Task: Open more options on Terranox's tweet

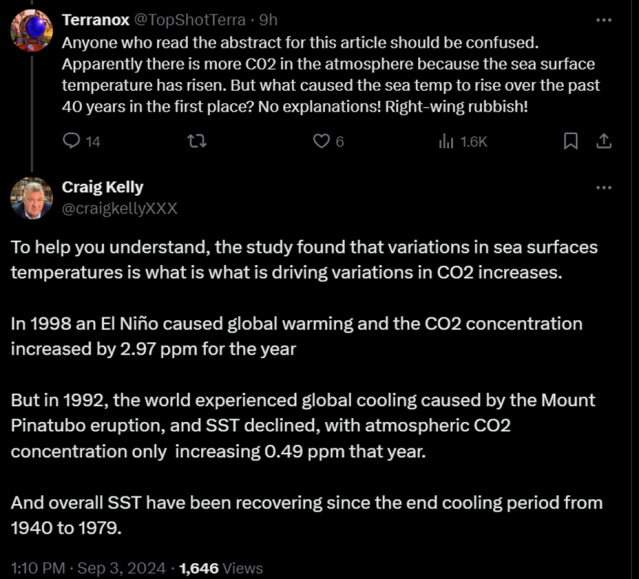Action: 603,20
